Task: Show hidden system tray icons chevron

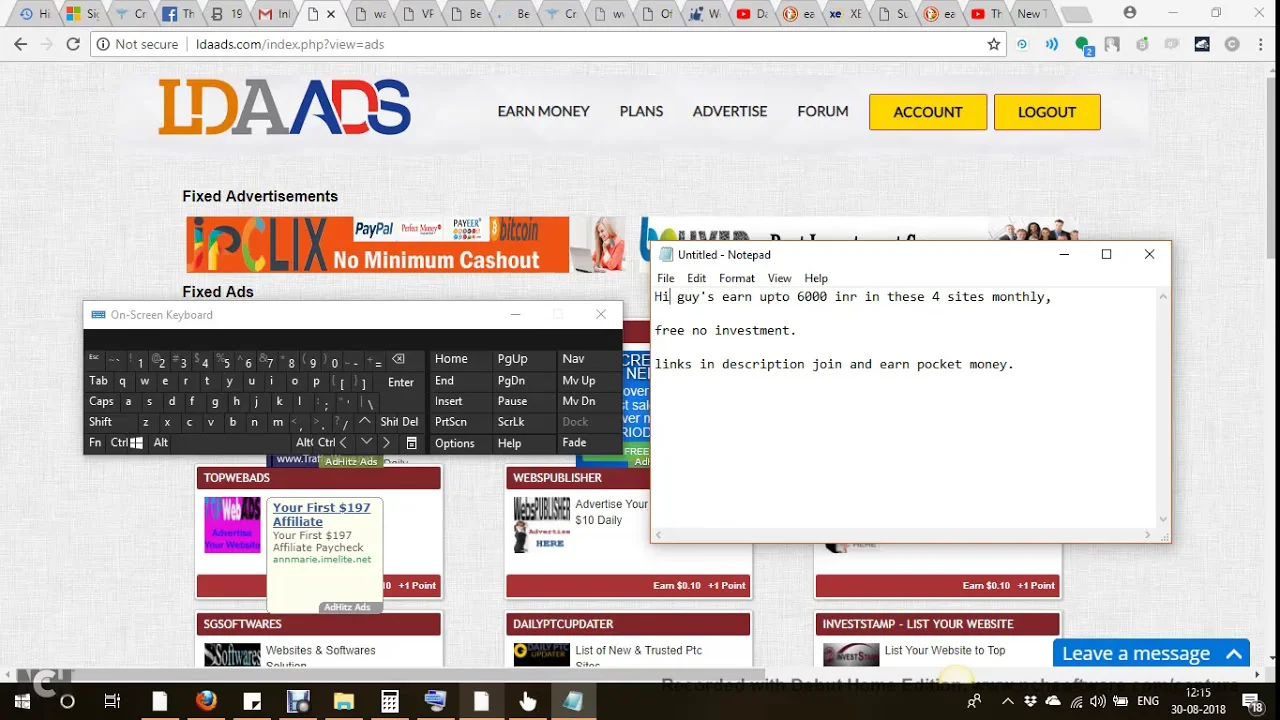Action: tap(1007, 702)
